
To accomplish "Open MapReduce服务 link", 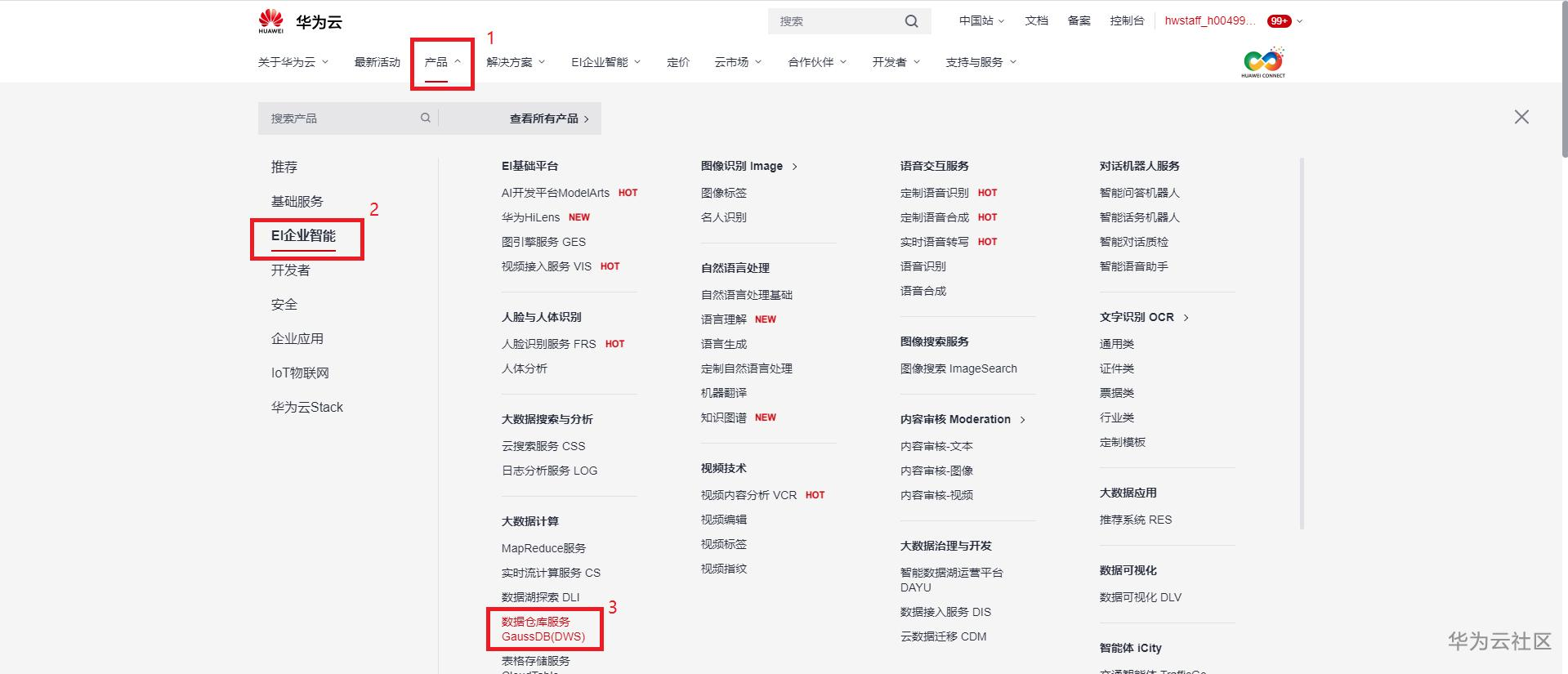I will (543, 548).
